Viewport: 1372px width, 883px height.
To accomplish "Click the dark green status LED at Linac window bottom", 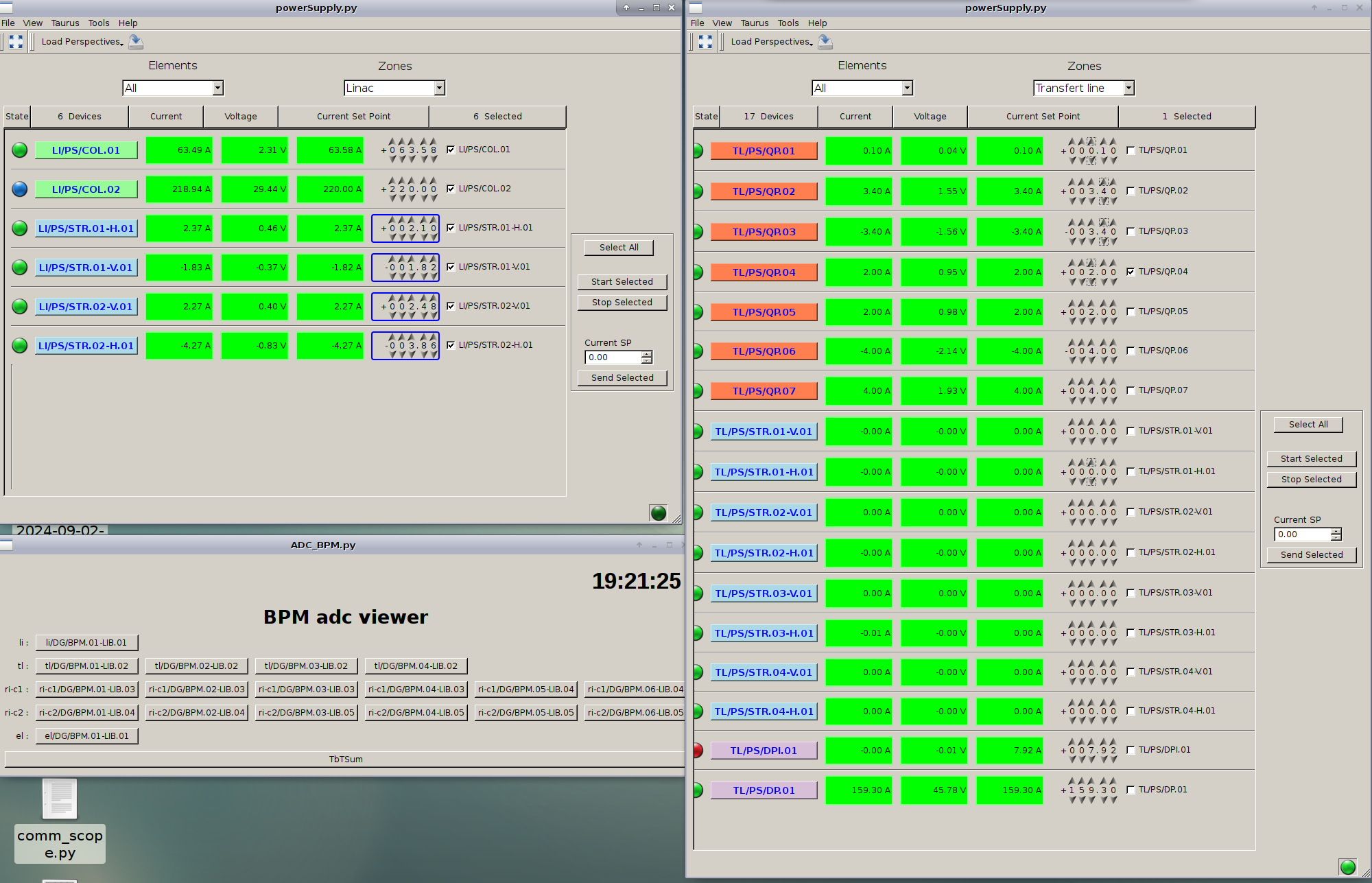I will [x=658, y=513].
